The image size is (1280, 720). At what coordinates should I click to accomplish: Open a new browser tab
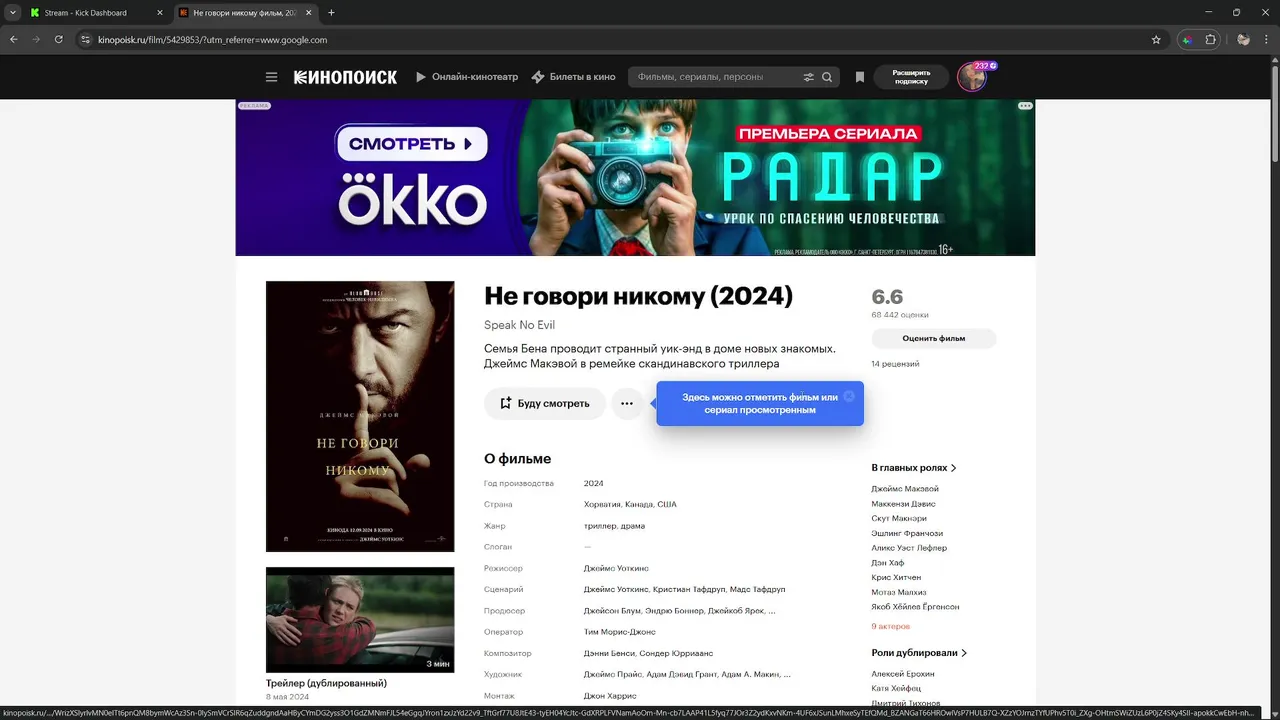[x=331, y=13]
